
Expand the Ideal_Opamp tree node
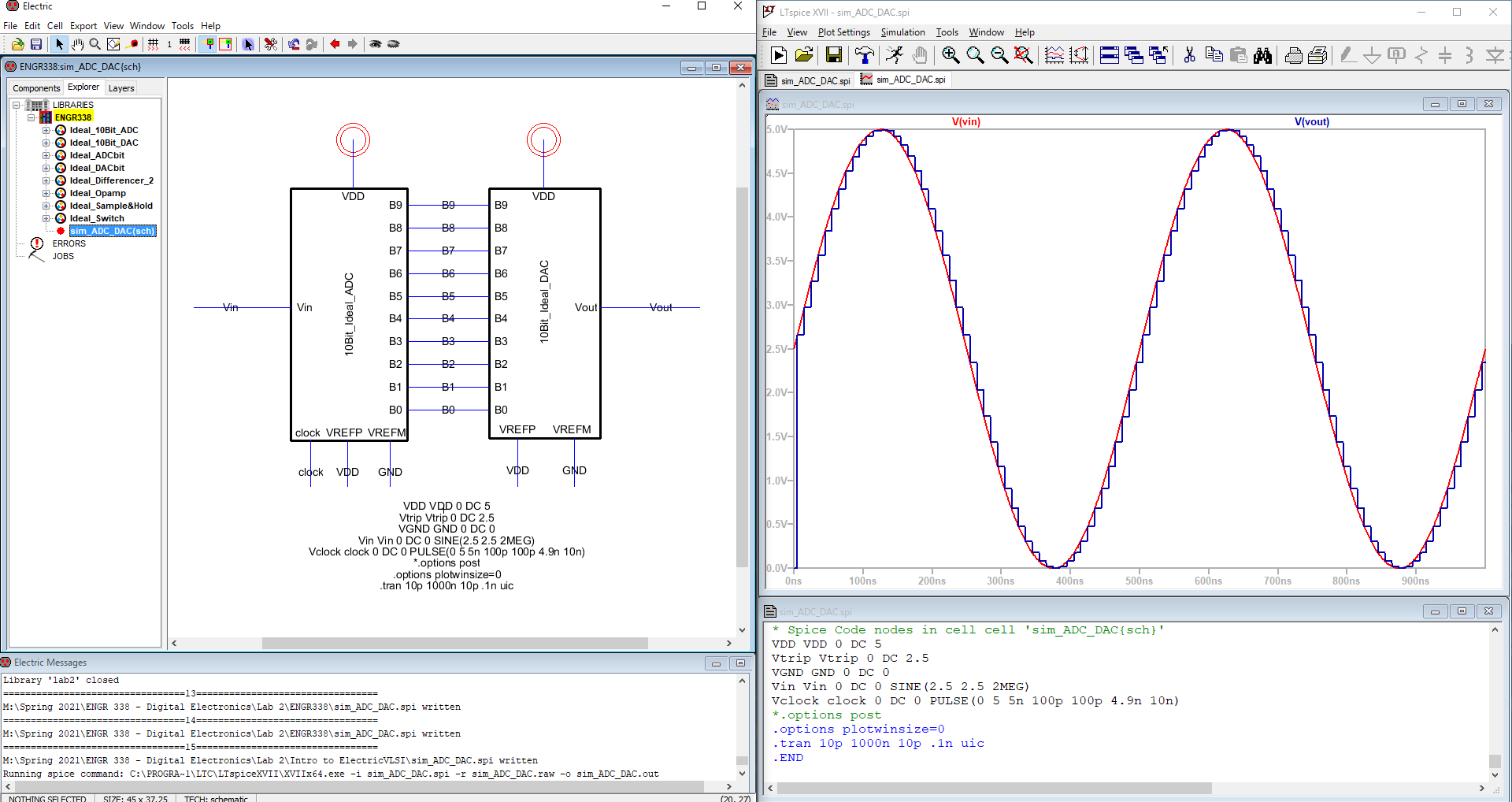46,194
